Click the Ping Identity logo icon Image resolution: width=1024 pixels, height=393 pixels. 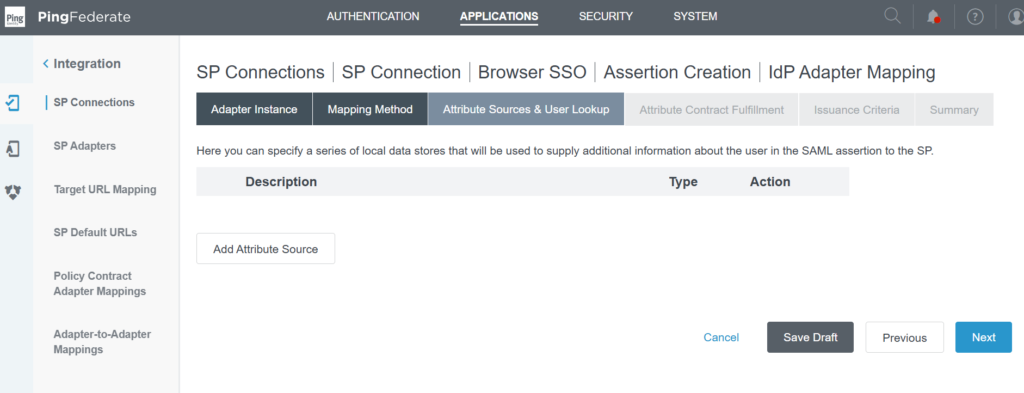[x=15, y=16]
